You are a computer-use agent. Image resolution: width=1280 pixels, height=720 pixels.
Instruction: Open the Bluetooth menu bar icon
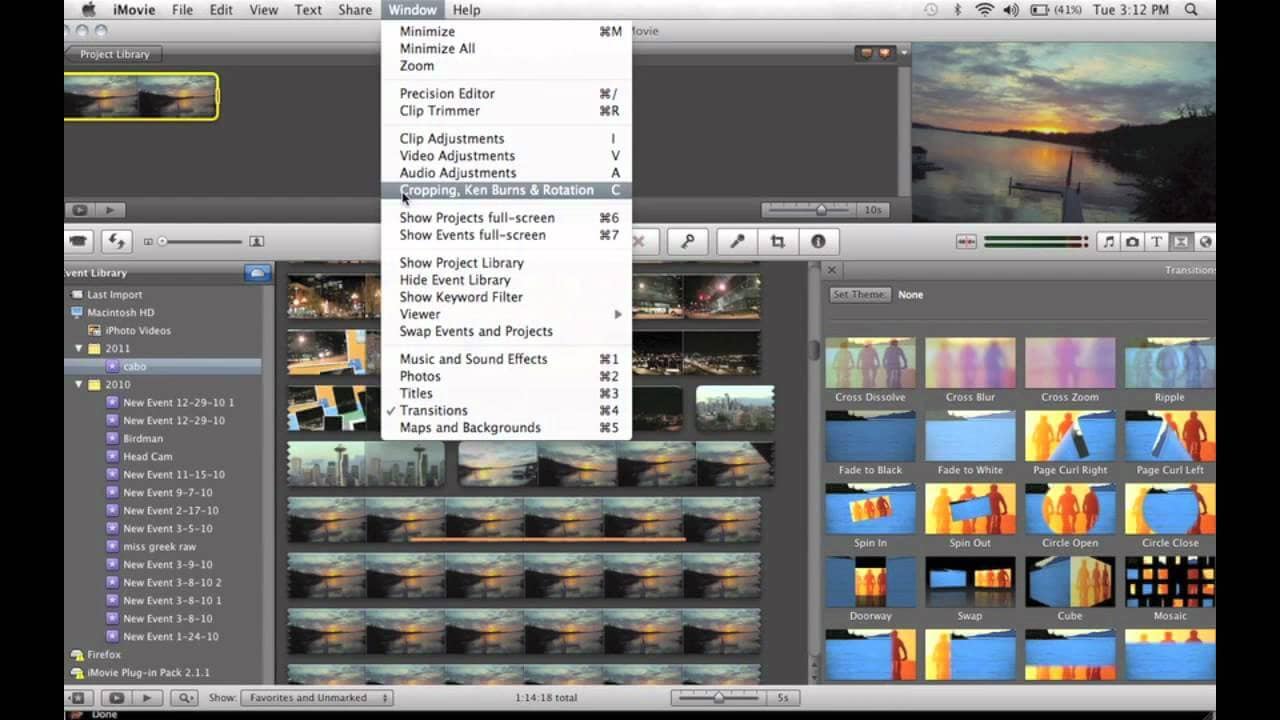click(x=957, y=10)
